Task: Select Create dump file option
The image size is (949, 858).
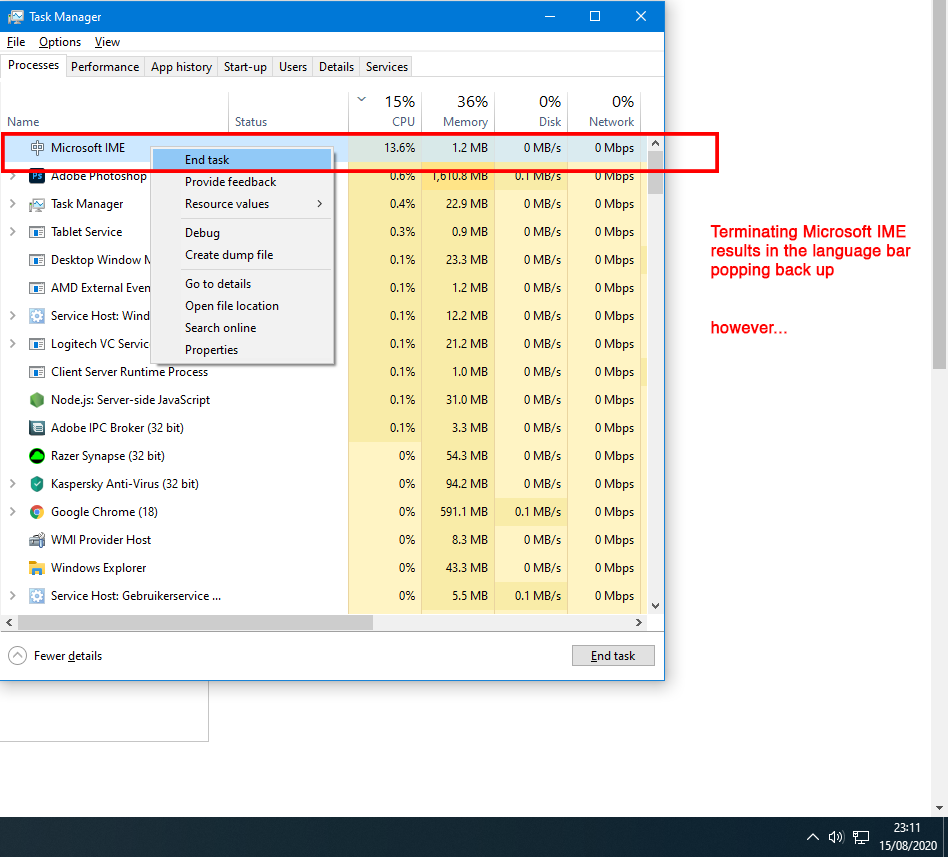Action: click(x=242, y=255)
